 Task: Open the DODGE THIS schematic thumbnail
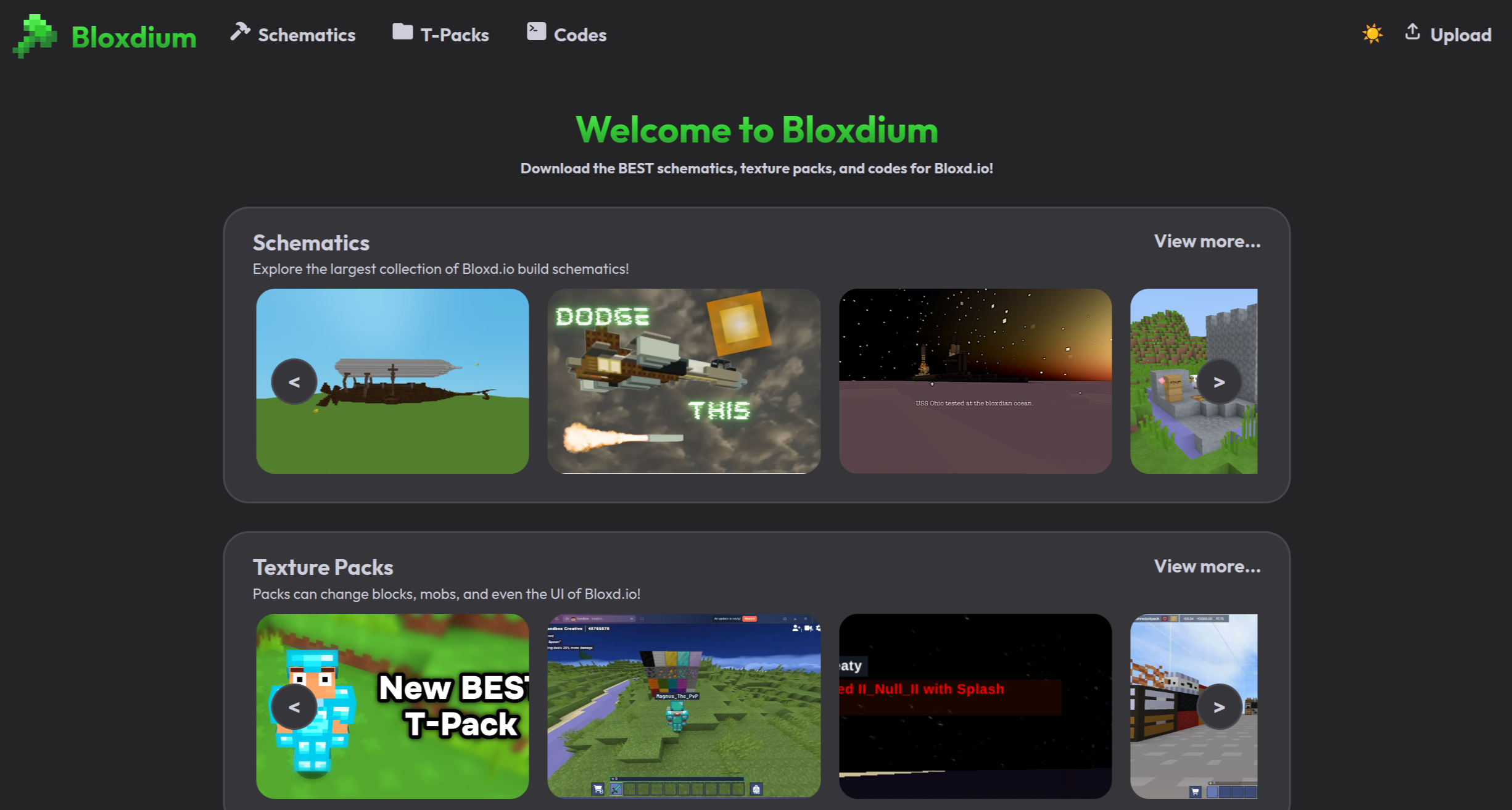(x=684, y=381)
